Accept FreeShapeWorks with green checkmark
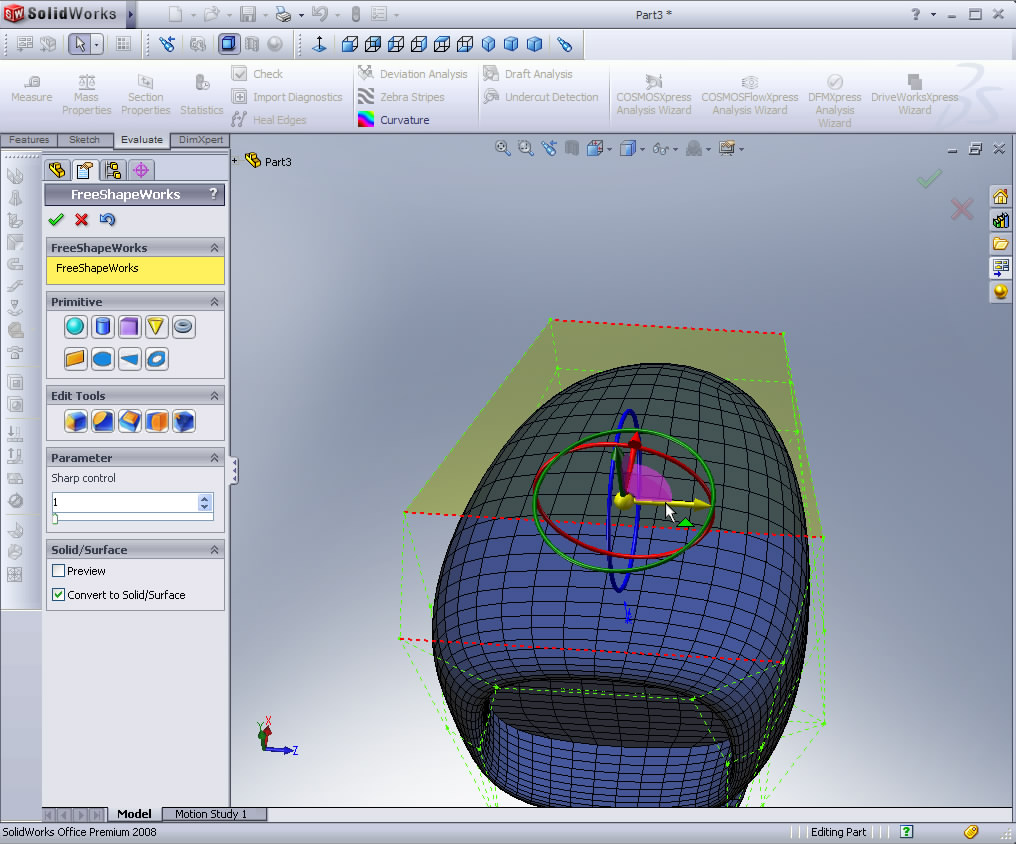1016x844 pixels. pos(56,220)
